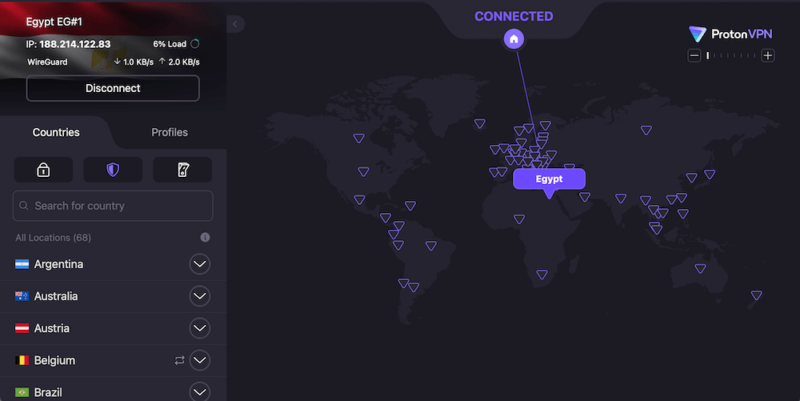Screen dimensions: 800x401
Task: Select the Australia map marker
Action: point(701,268)
